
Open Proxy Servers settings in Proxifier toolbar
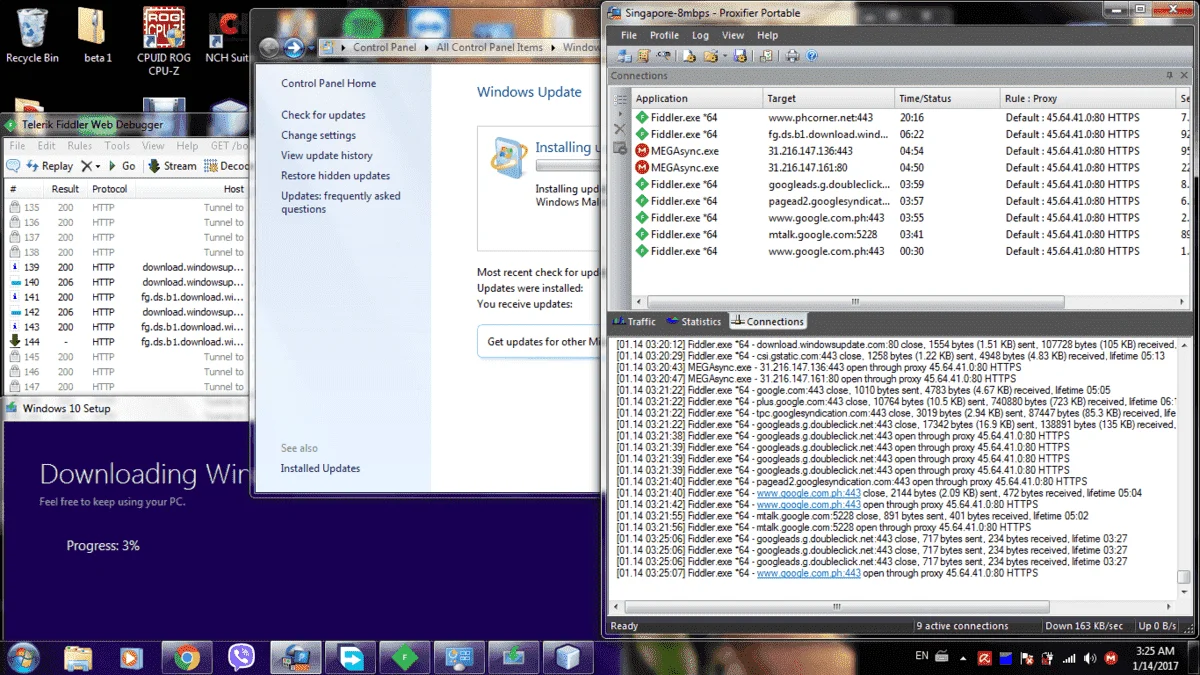click(624, 56)
